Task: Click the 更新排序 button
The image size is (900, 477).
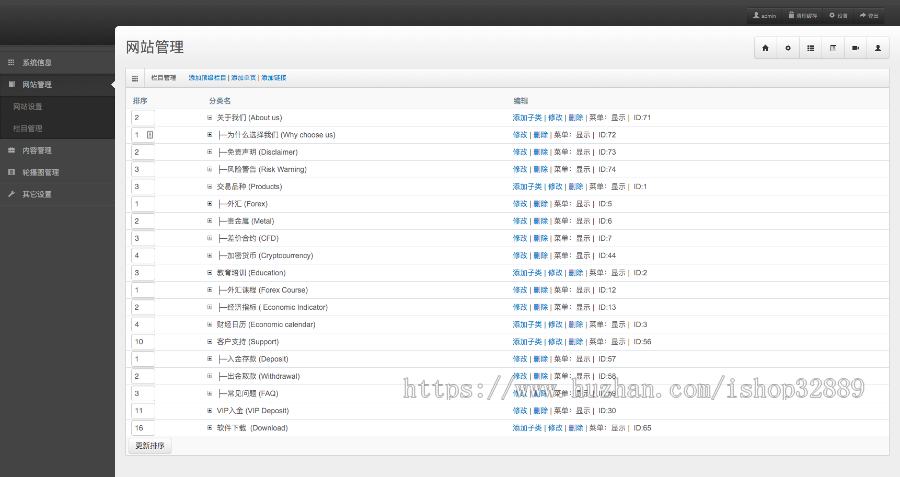Action: [x=150, y=445]
